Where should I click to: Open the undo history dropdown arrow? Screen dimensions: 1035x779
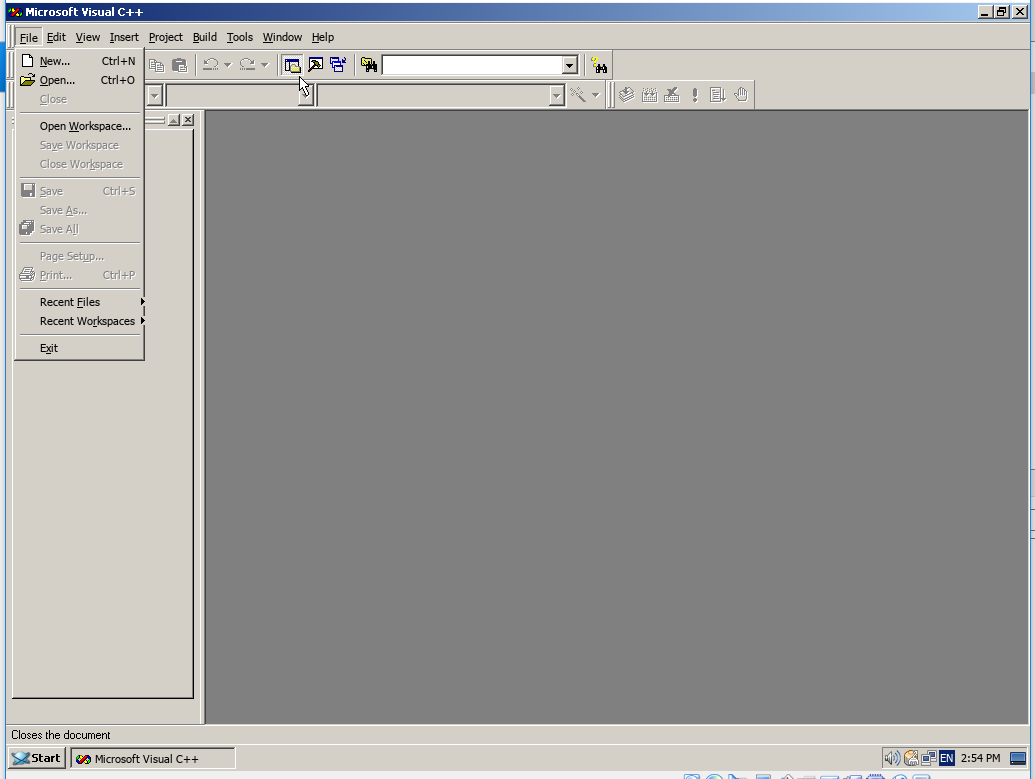point(228,65)
